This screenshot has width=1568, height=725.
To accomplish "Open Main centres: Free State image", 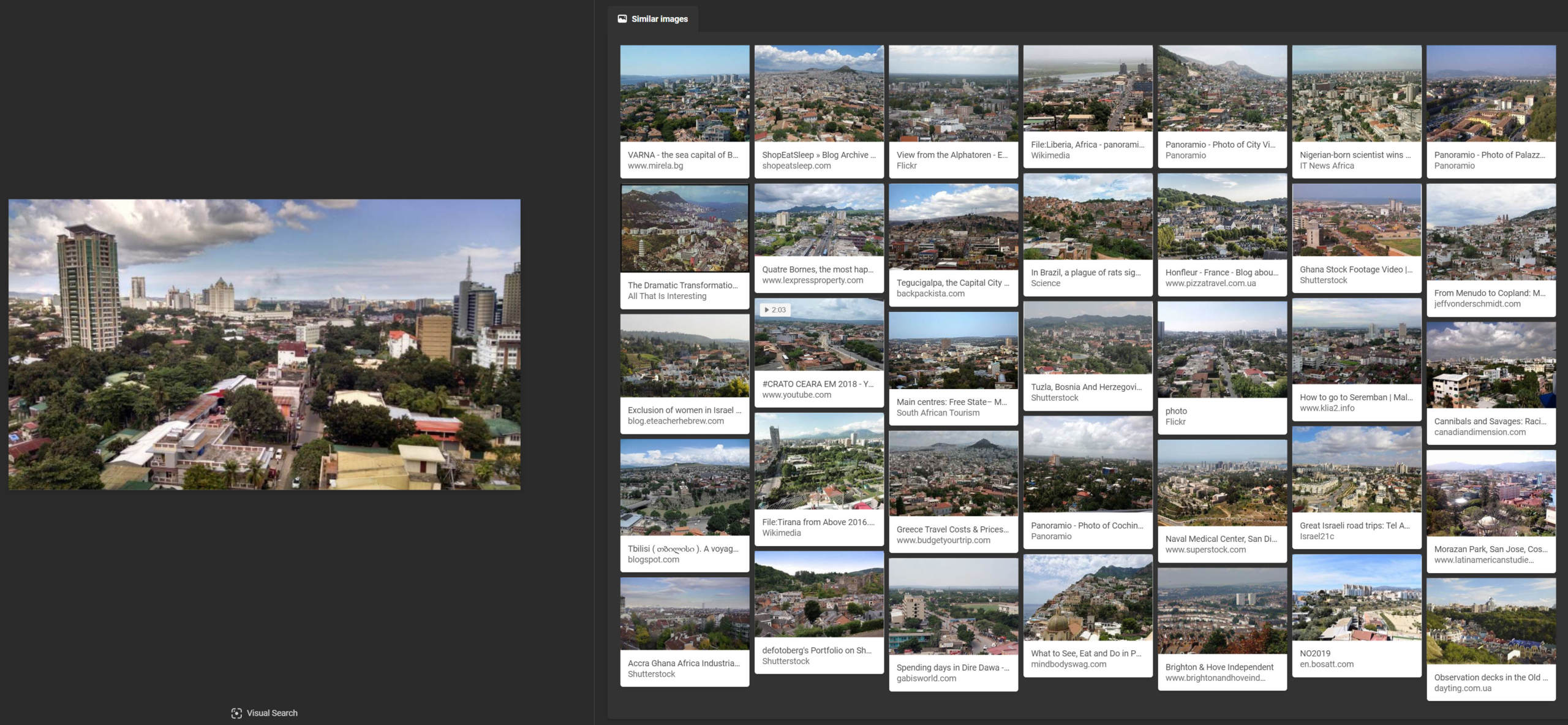I will pos(954,351).
